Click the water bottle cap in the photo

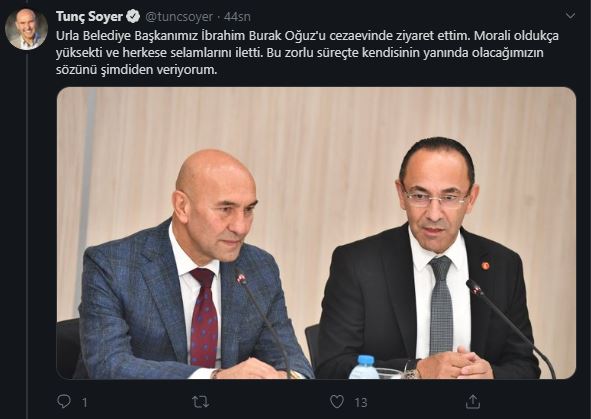click(x=365, y=360)
